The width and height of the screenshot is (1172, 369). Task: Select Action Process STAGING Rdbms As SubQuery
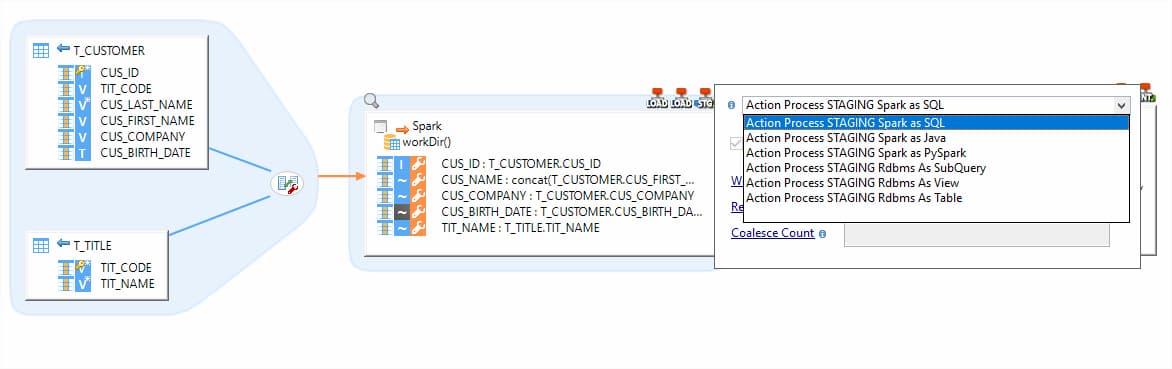tap(936, 168)
